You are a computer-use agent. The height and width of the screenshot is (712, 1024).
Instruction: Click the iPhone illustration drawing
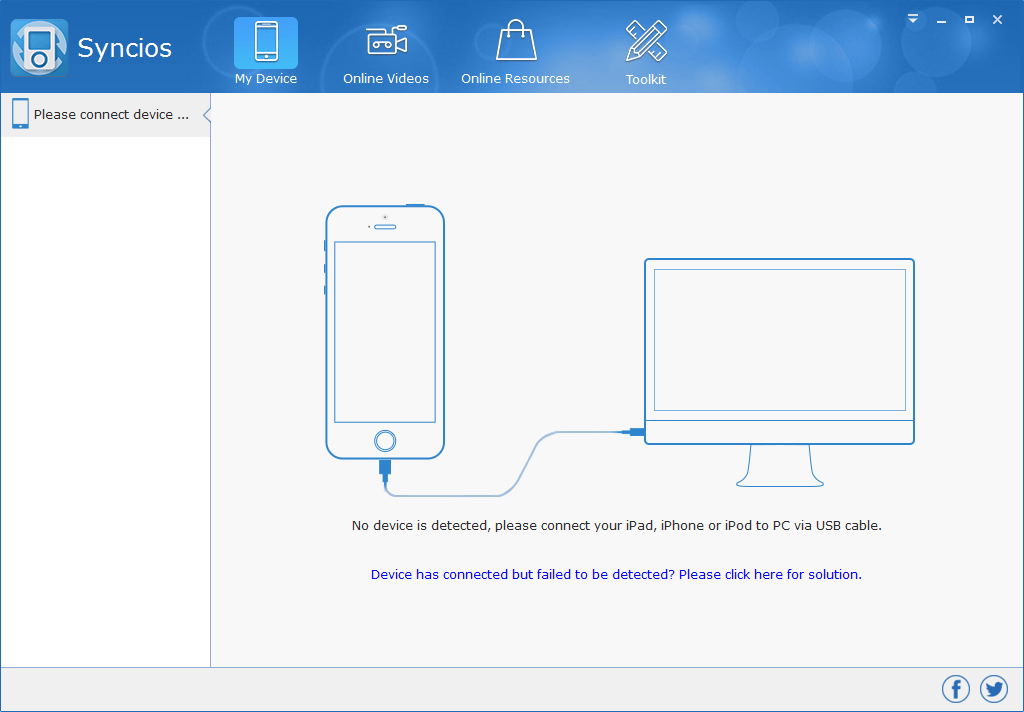[385, 330]
